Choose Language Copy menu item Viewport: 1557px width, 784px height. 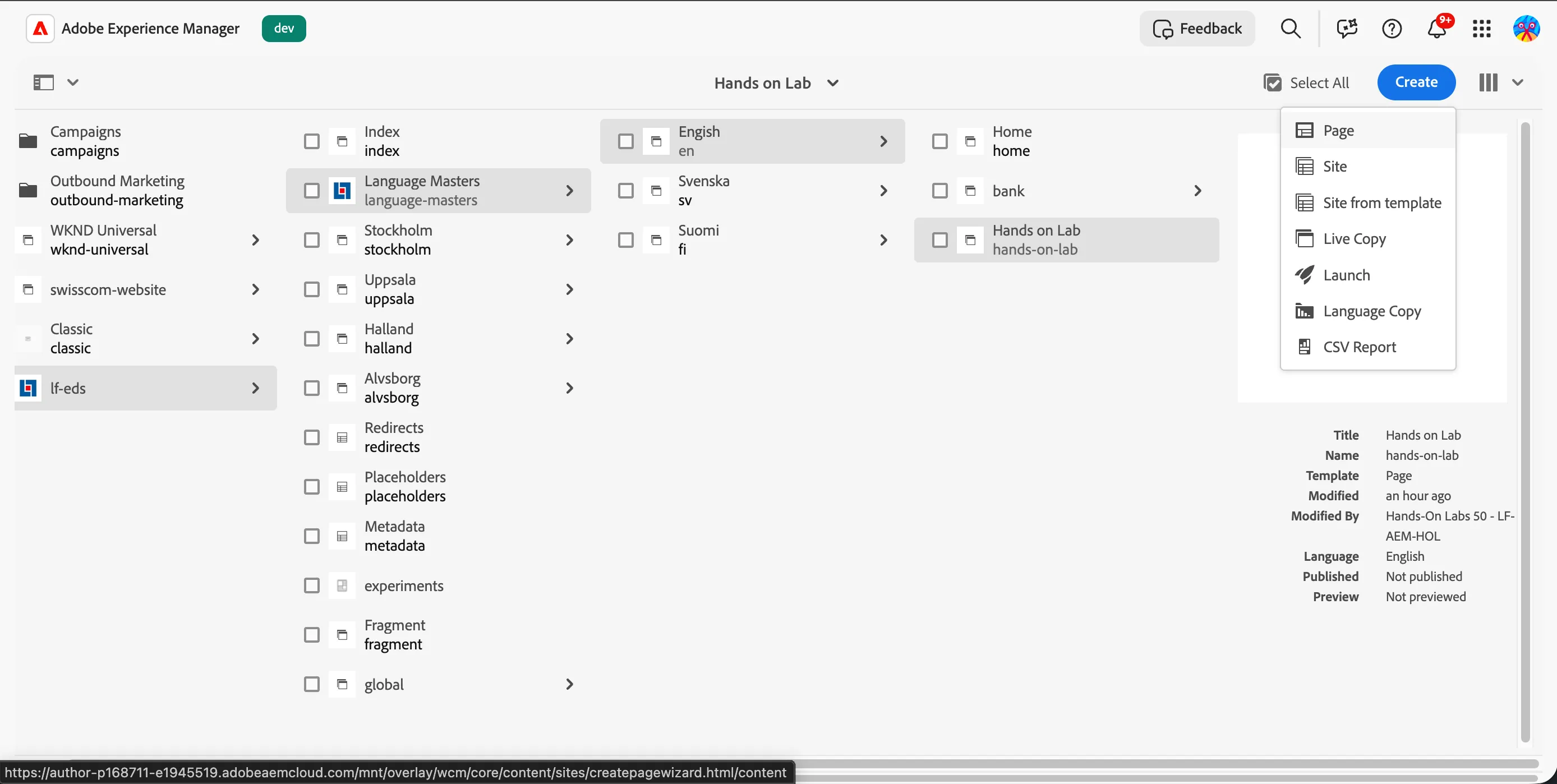pos(1368,311)
